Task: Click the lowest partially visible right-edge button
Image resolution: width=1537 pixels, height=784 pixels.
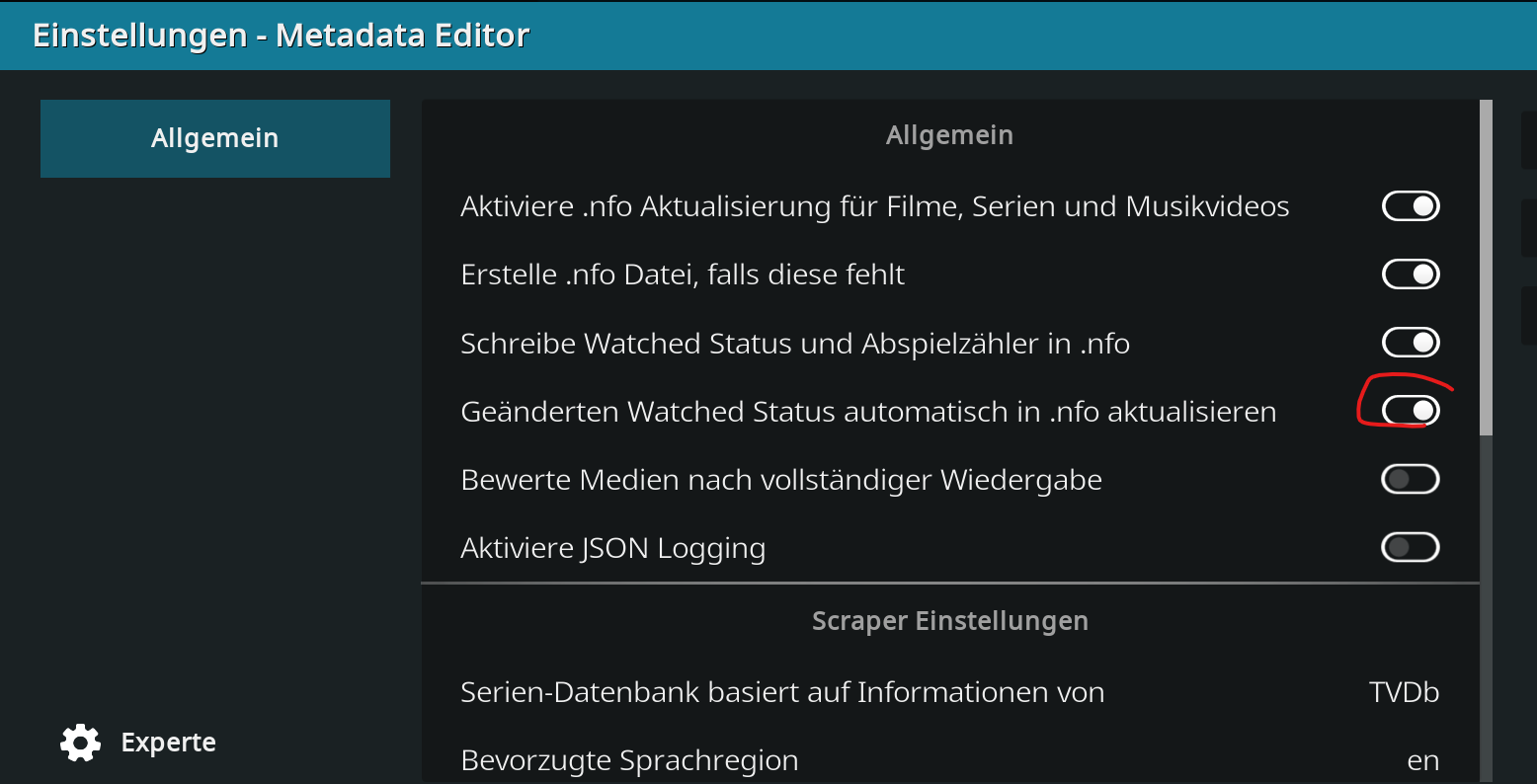Action: [x=1529, y=315]
